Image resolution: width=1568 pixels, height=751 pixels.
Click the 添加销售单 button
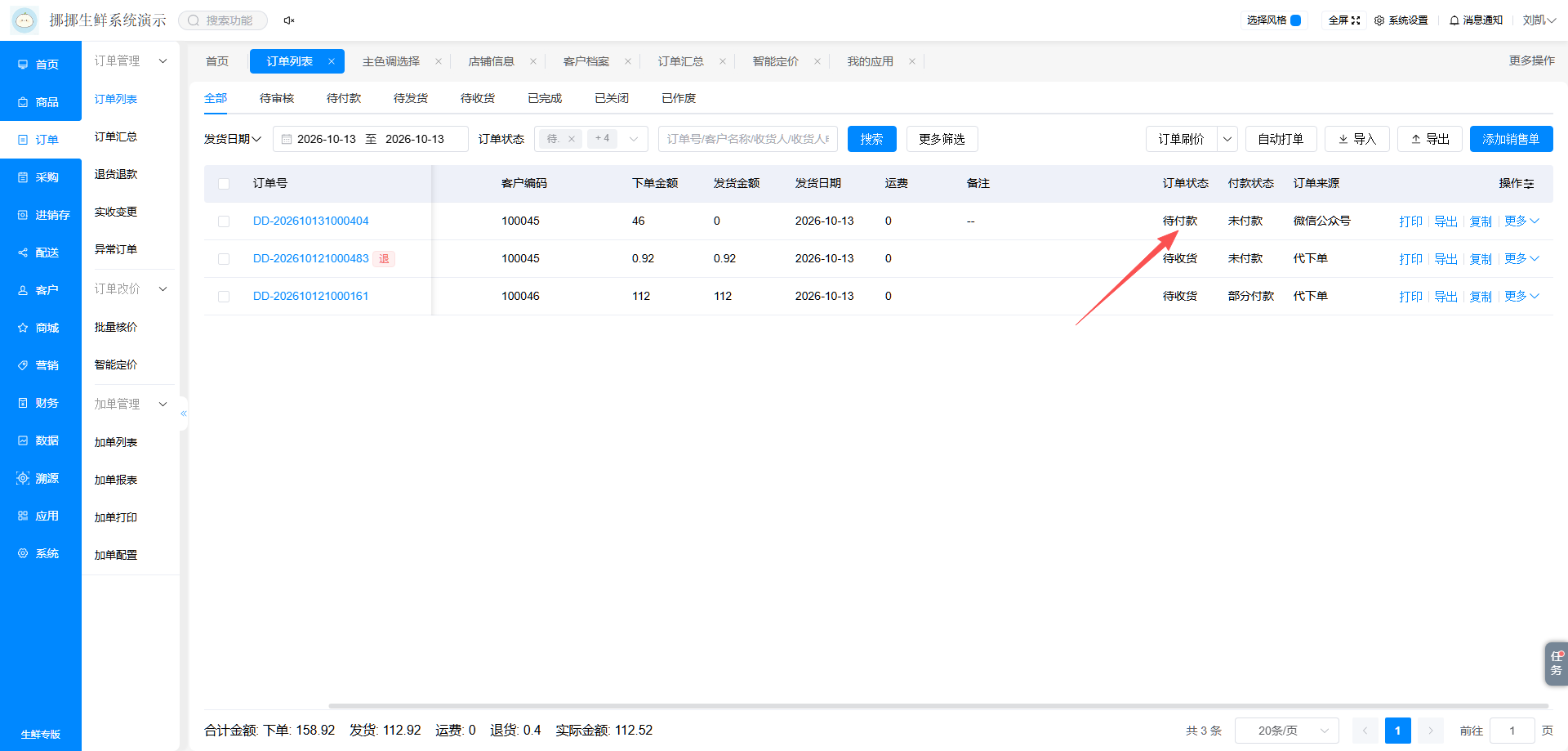(1512, 139)
